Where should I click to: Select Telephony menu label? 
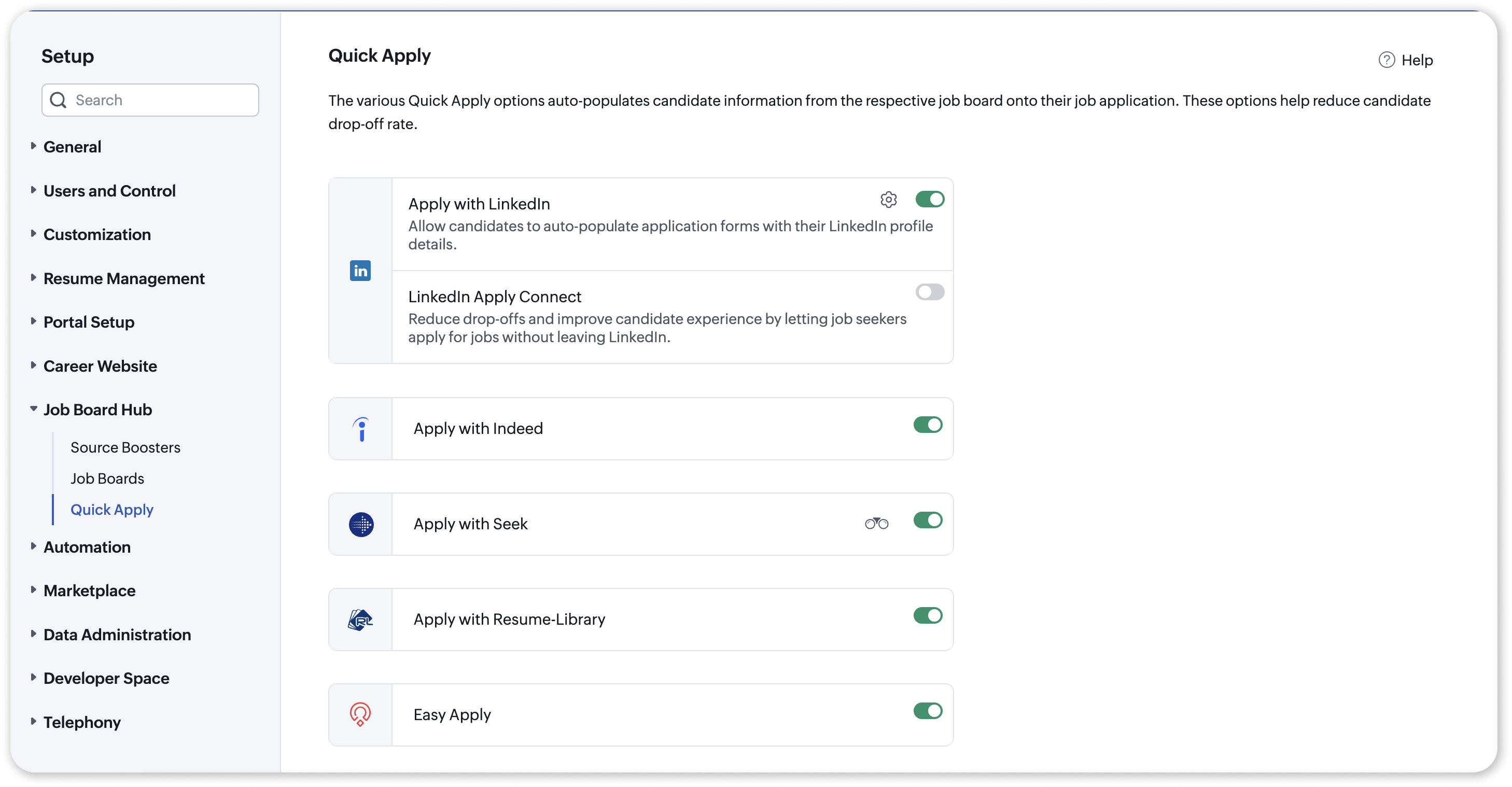tap(82, 722)
